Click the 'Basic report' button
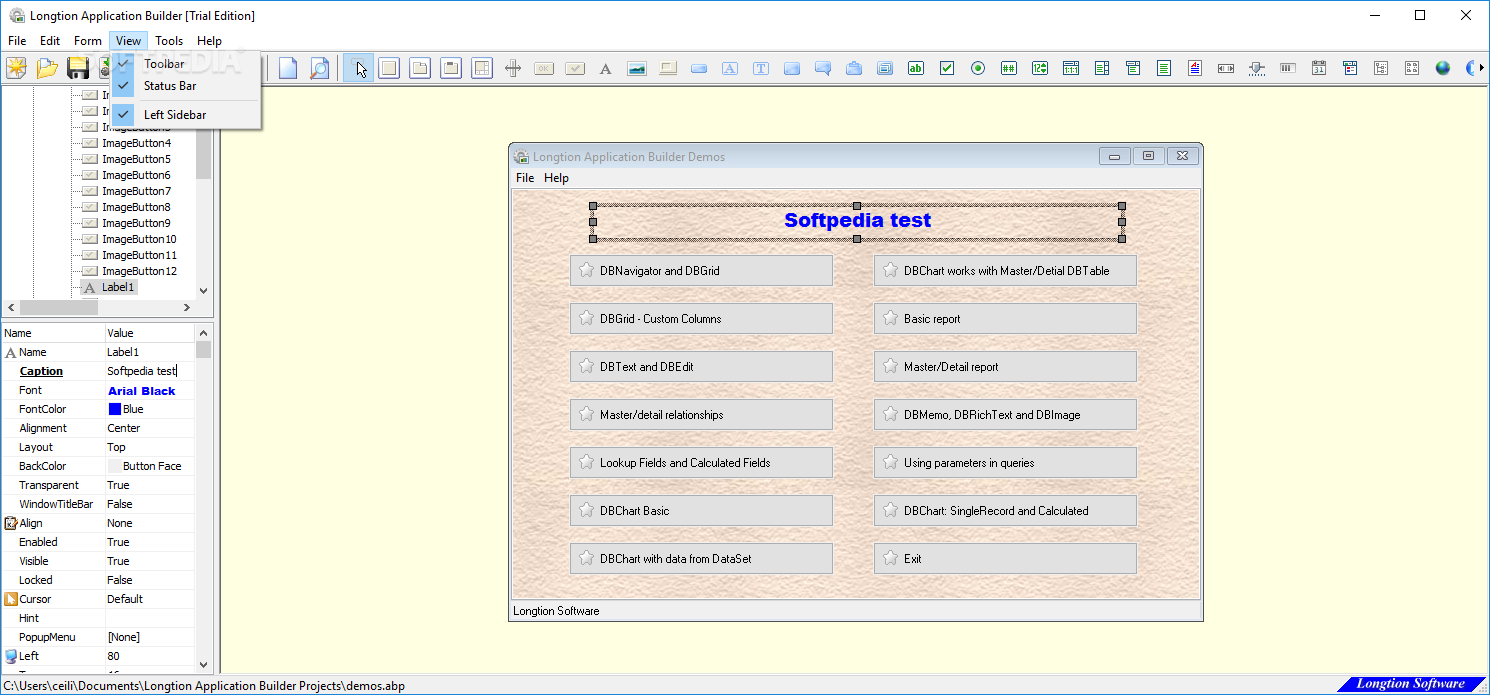This screenshot has height=695, width=1490. 1005,319
